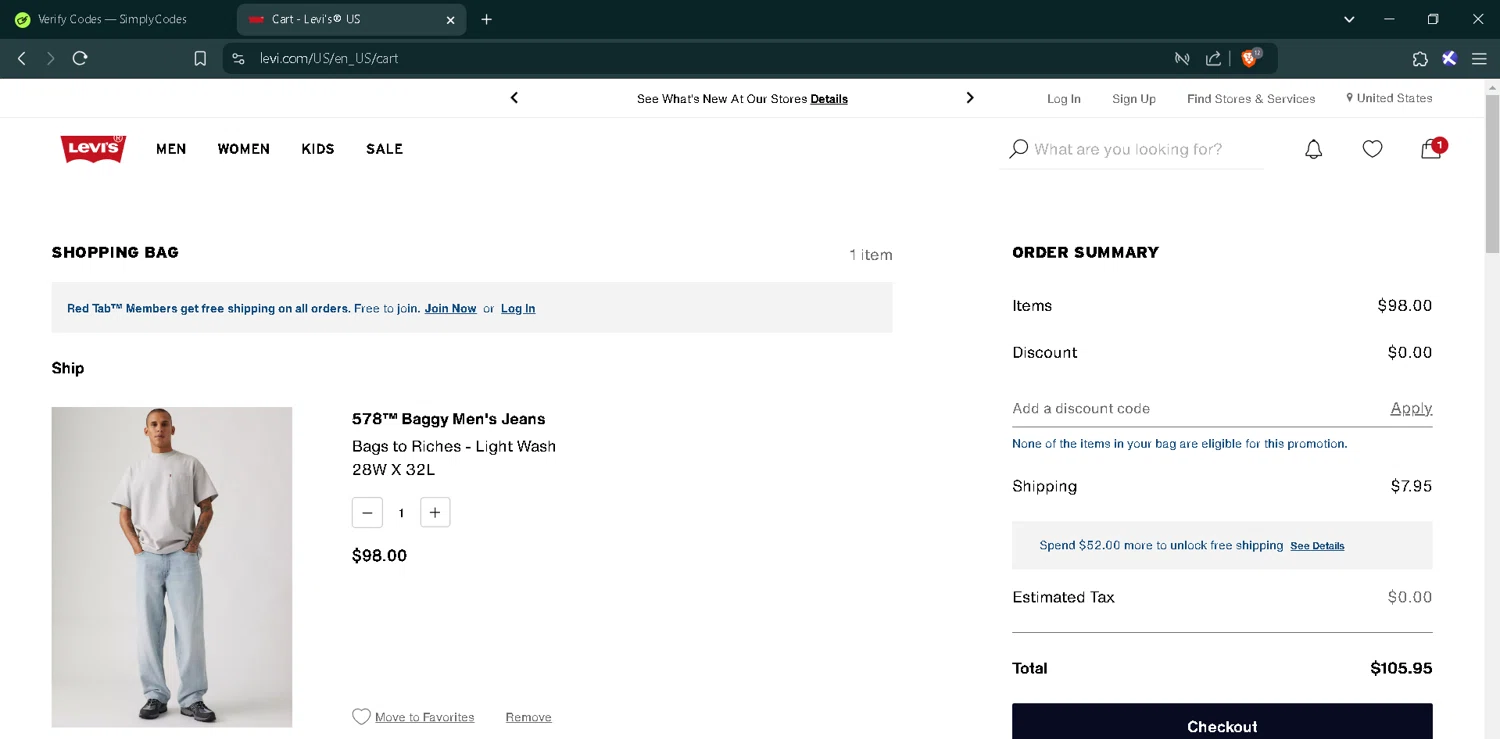Screen dimensions: 1500x739
Task: Click the Checkout button
Action: pyautogui.click(x=1222, y=724)
